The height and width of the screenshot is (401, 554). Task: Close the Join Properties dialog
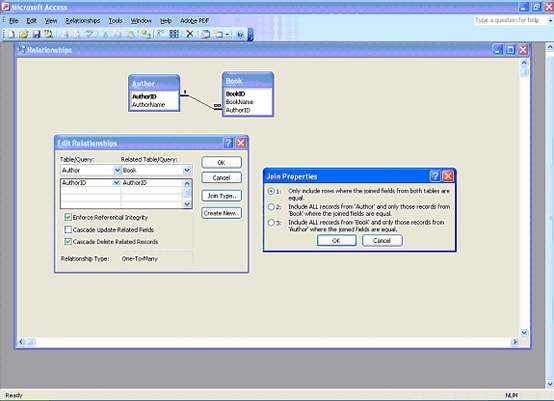click(448, 176)
